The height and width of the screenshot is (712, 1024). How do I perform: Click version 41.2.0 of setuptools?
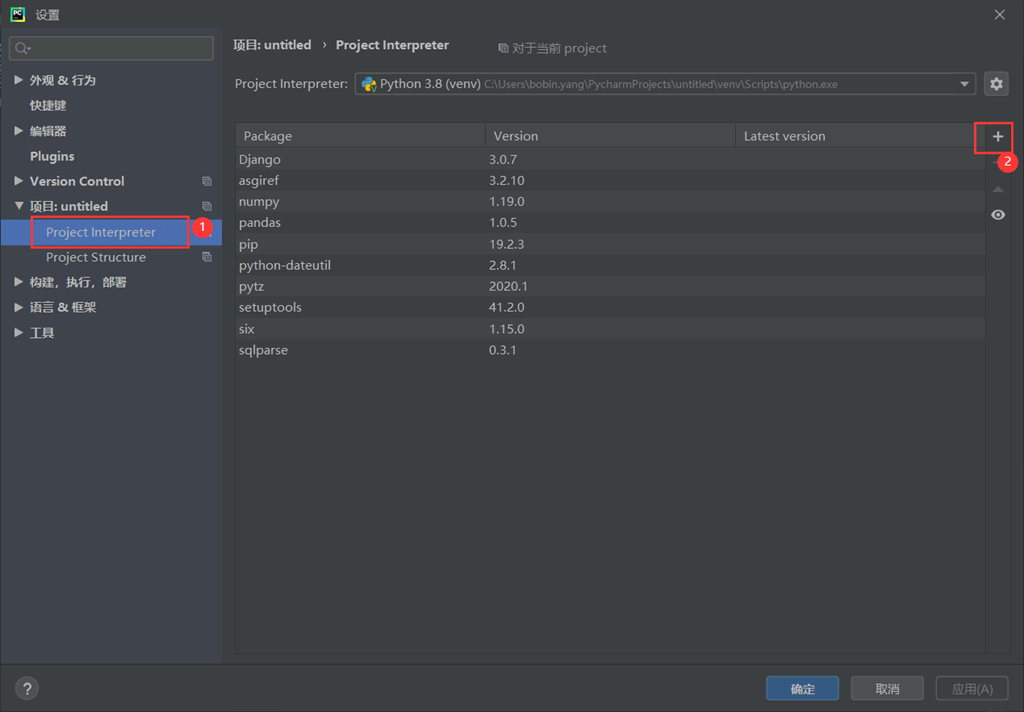(507, 307)
